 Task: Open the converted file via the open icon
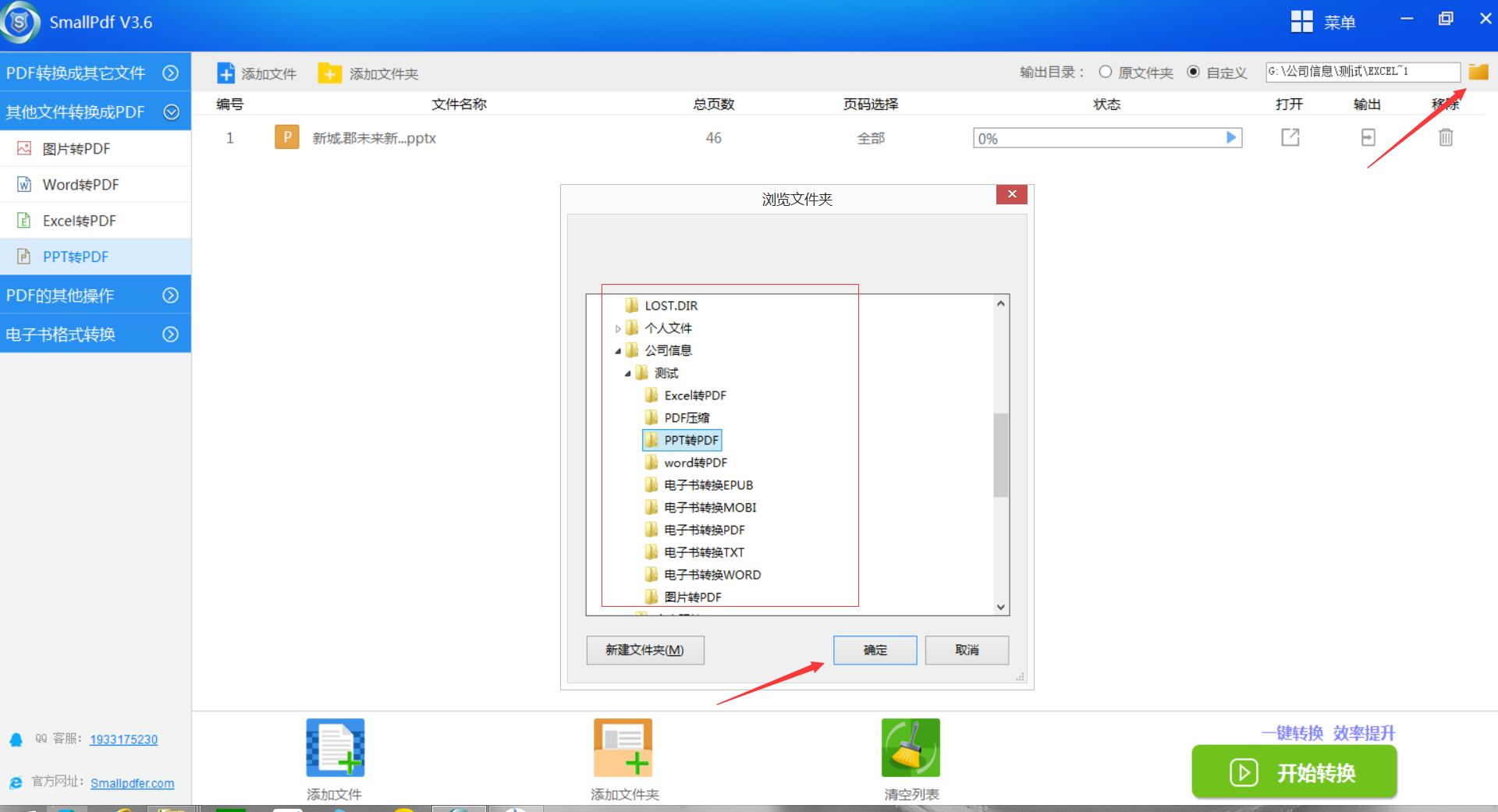pos(1290,137)
